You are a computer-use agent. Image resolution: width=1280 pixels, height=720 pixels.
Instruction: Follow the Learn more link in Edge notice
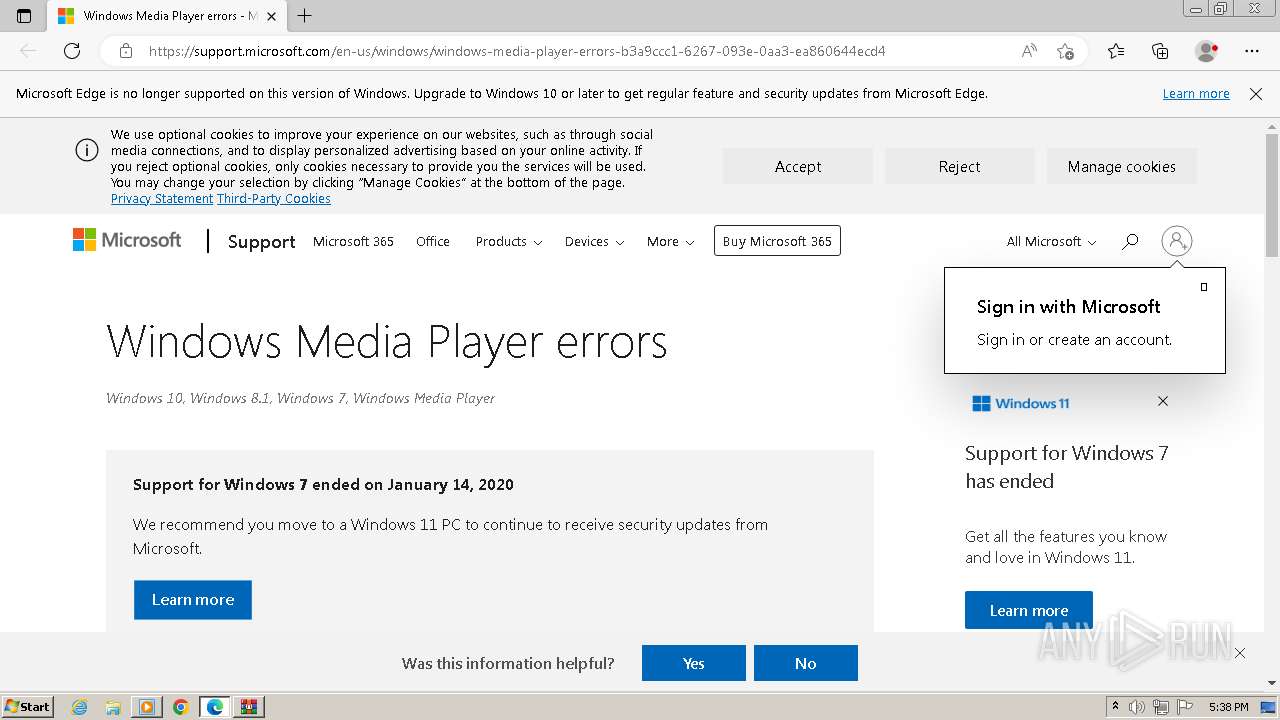(x=1196, y=93)
